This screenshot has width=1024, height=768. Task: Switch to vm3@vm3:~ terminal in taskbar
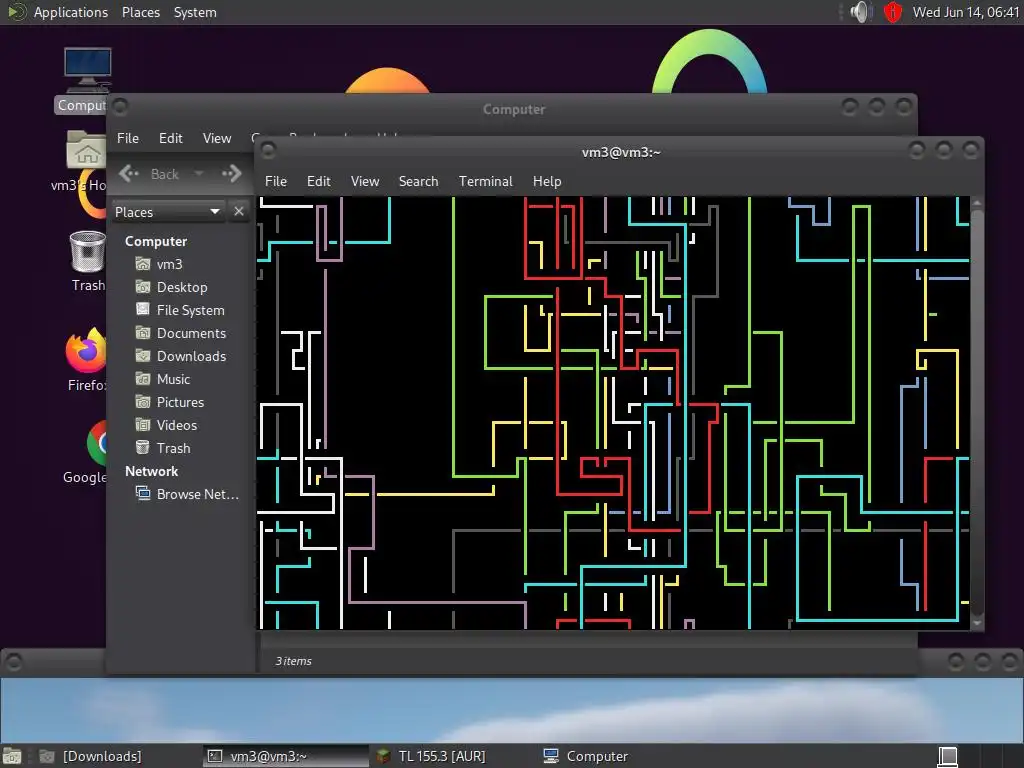pos(286,756)
